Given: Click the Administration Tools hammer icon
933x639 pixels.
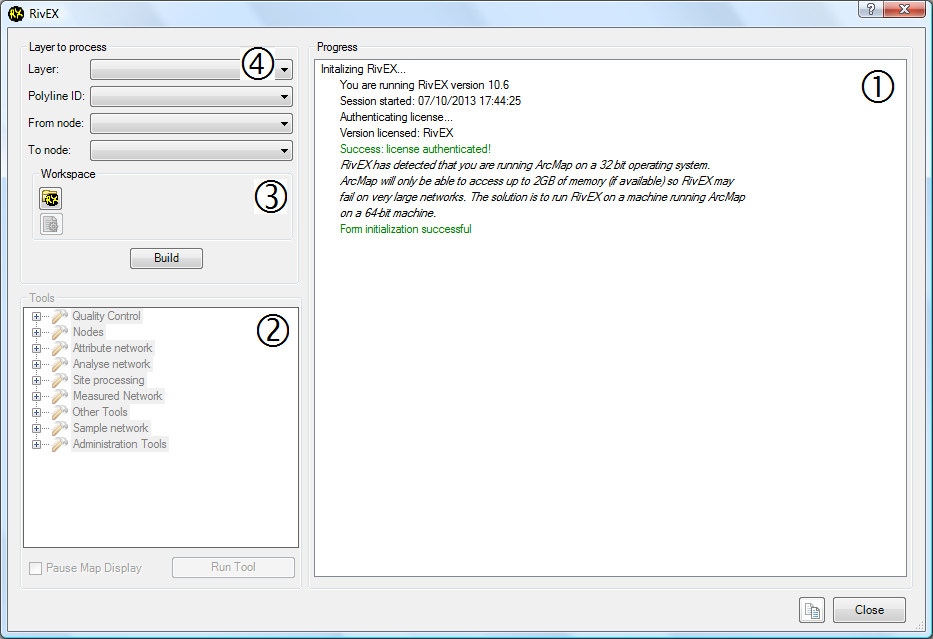Looking at the screenshot, I should tap(60, 444).
